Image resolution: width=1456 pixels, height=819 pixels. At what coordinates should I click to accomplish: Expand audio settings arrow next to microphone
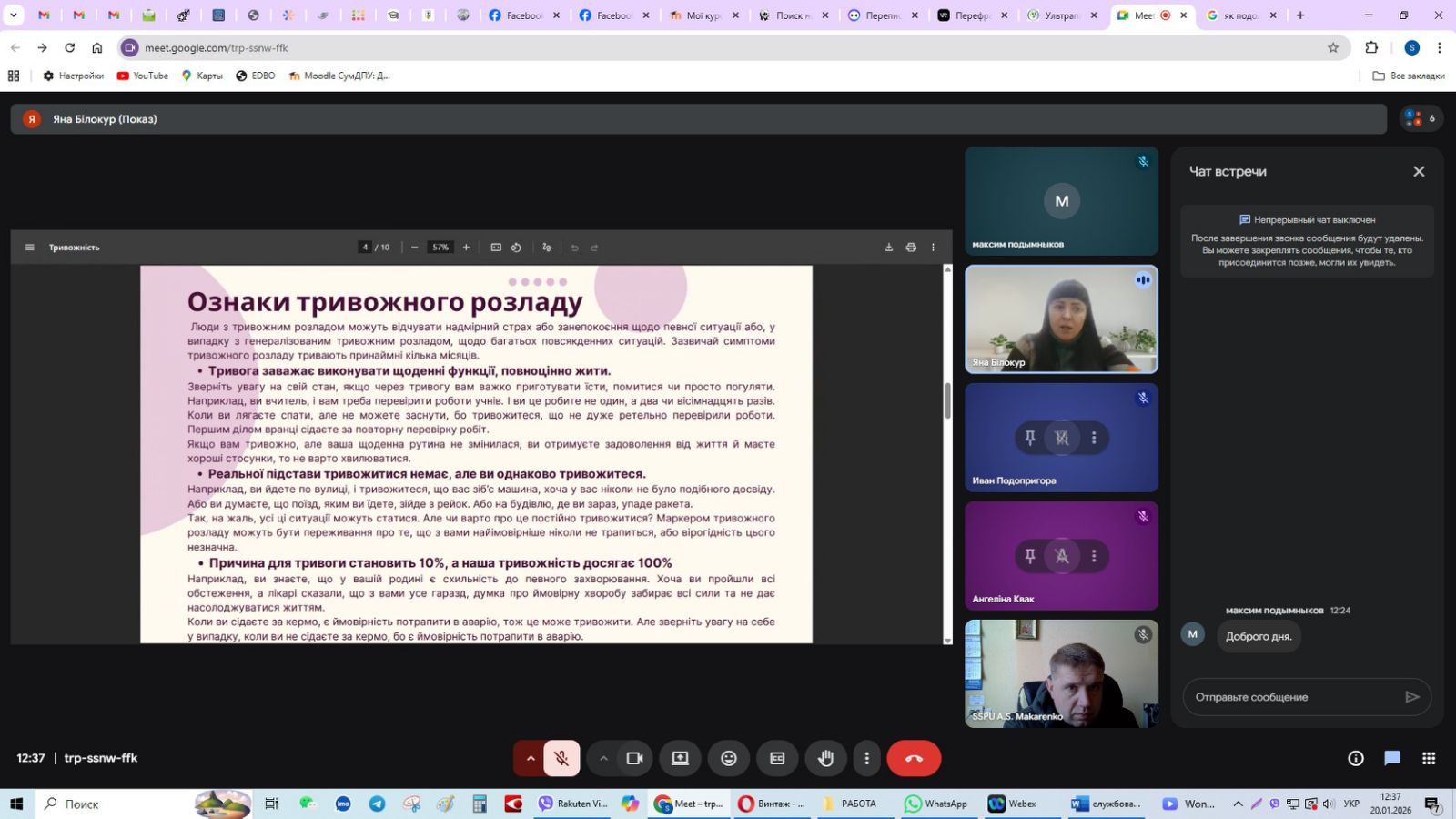pyautogui.click(x=530, y=758)
